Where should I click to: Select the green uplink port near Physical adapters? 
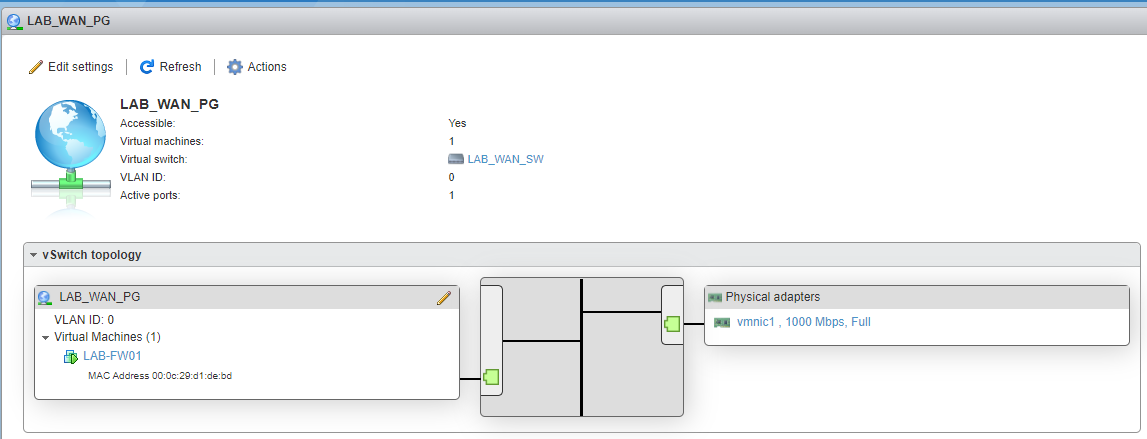click(672, 323)
